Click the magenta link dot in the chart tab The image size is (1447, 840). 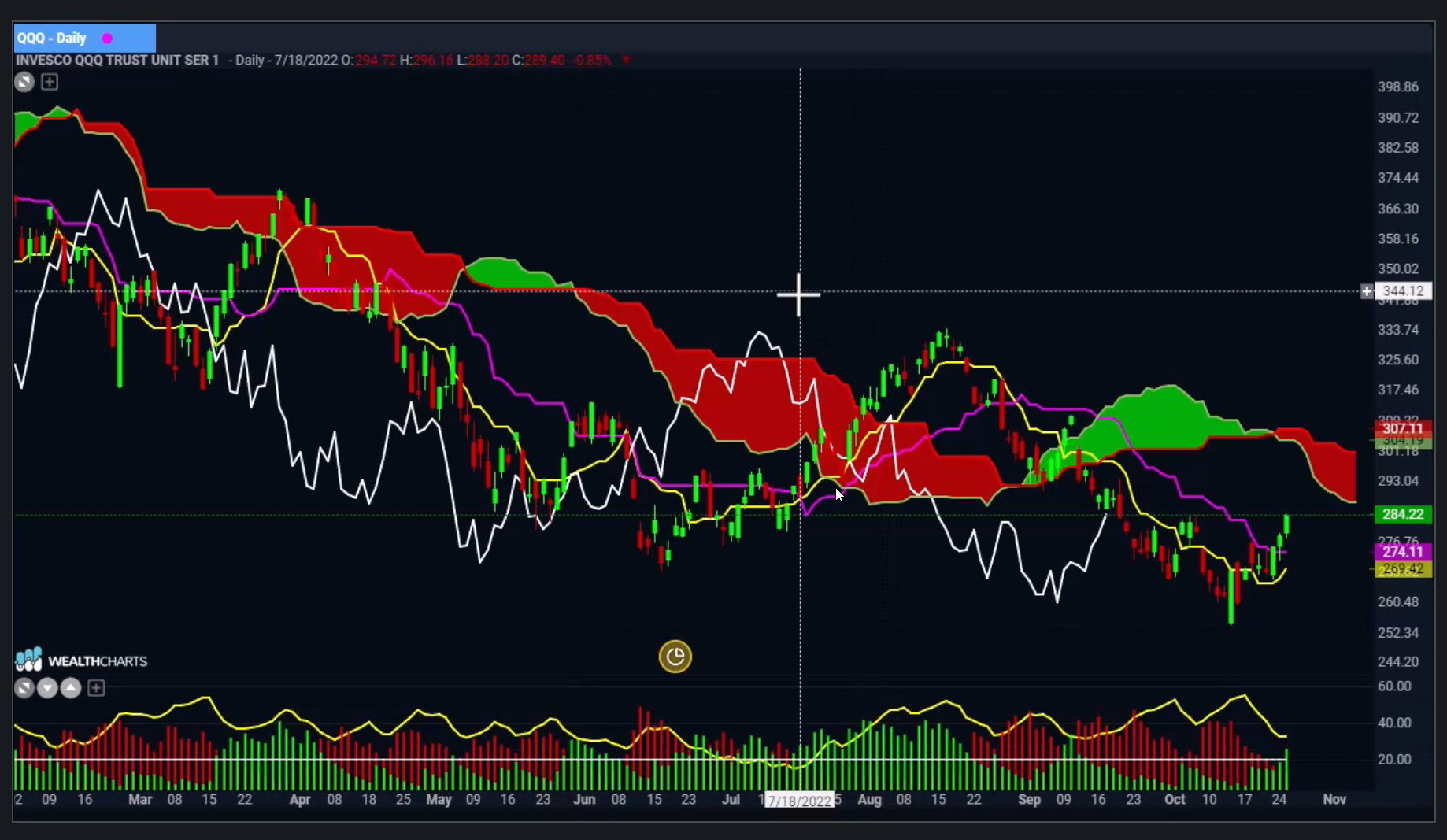107,38
